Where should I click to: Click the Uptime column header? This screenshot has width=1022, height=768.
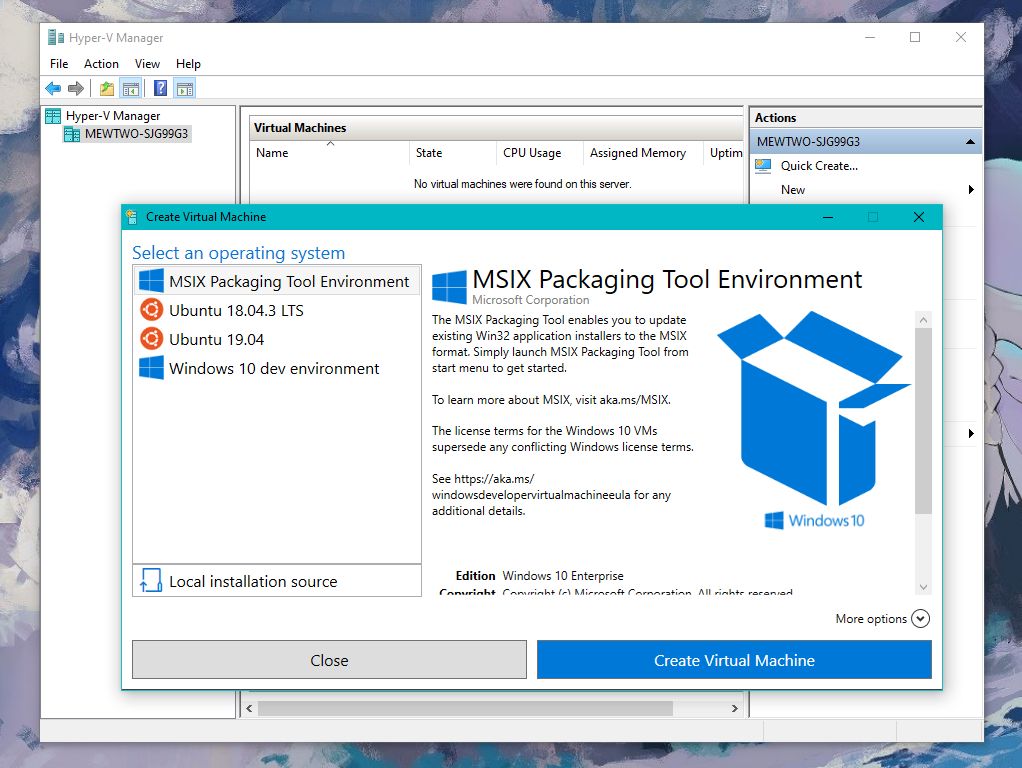click(724, 153)
